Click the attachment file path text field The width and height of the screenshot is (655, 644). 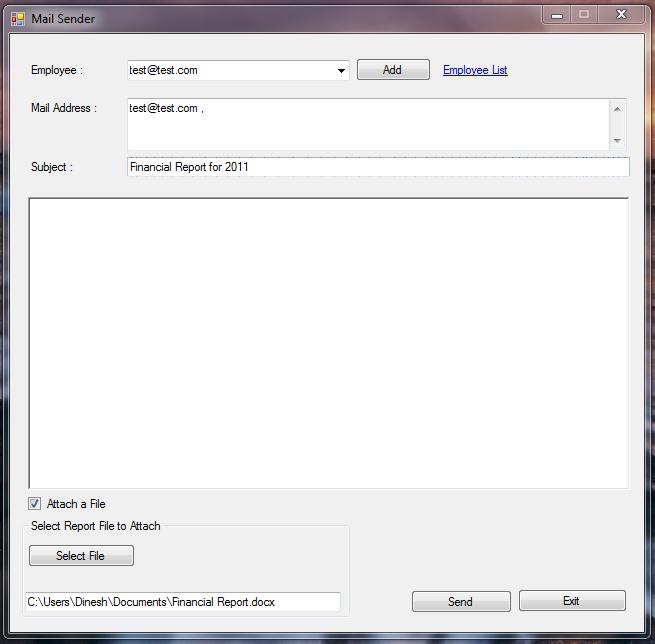point(183,602)
